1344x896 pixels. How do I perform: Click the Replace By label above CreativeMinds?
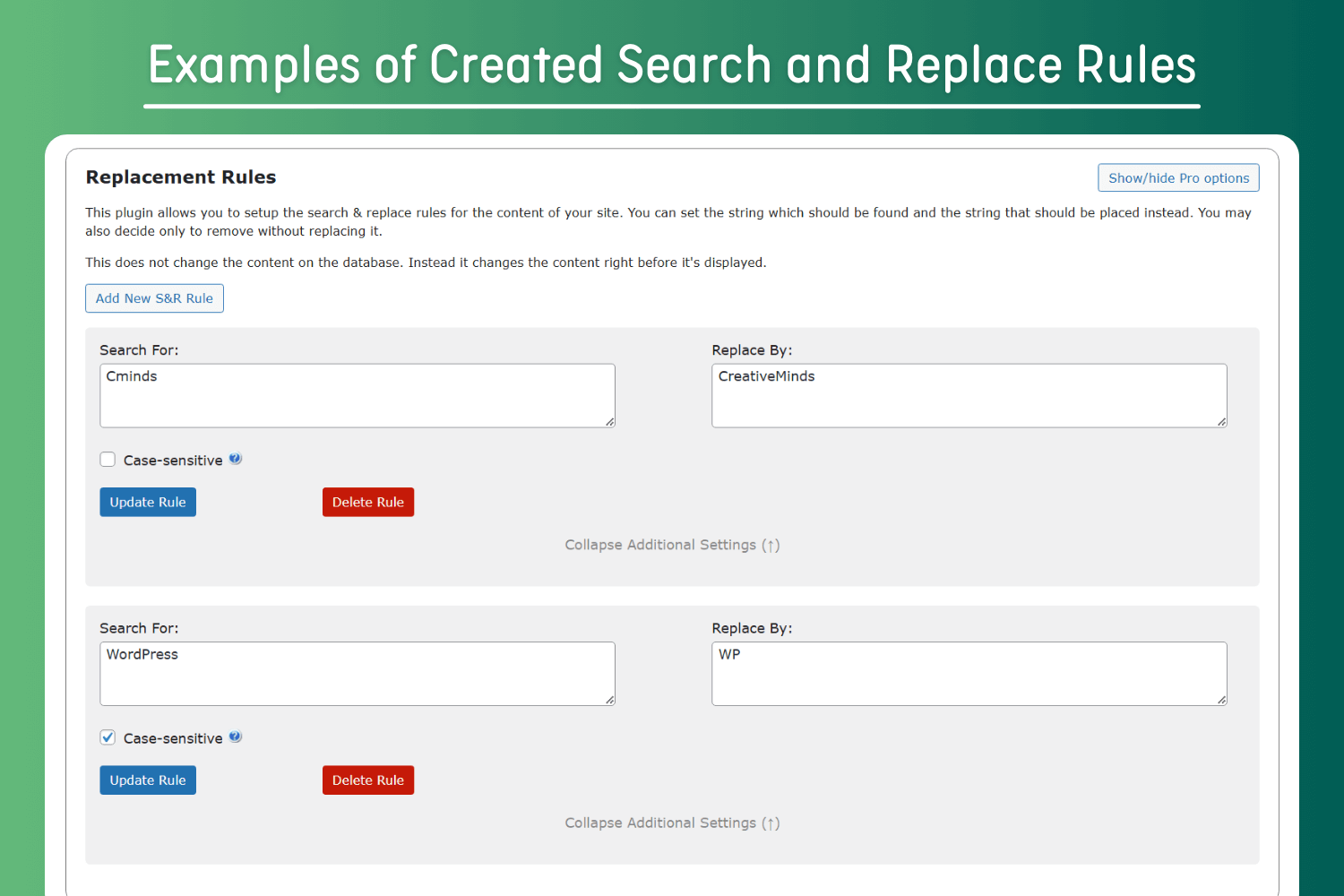[x=752, y=349]
